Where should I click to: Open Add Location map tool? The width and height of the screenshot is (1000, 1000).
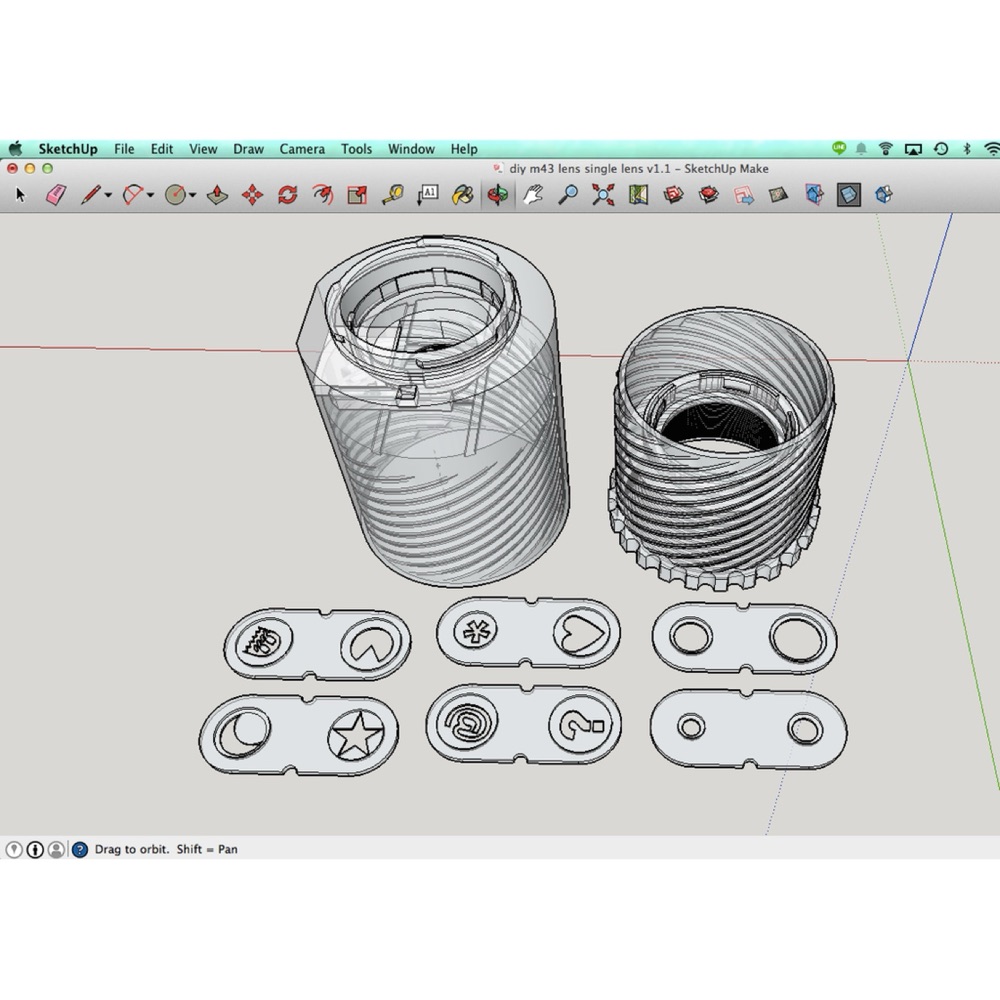click(x=638, y=195)
